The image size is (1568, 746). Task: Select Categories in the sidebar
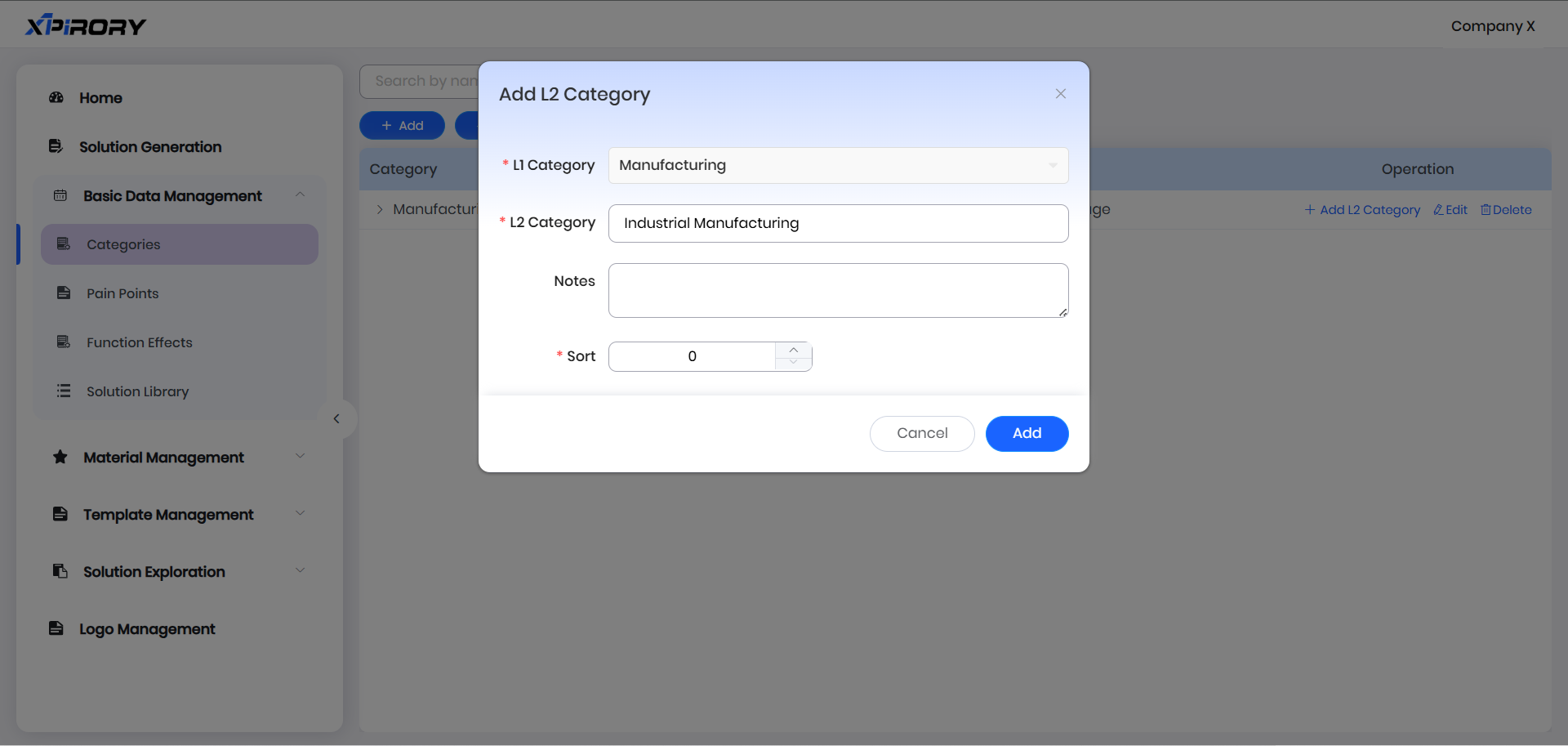123,244
